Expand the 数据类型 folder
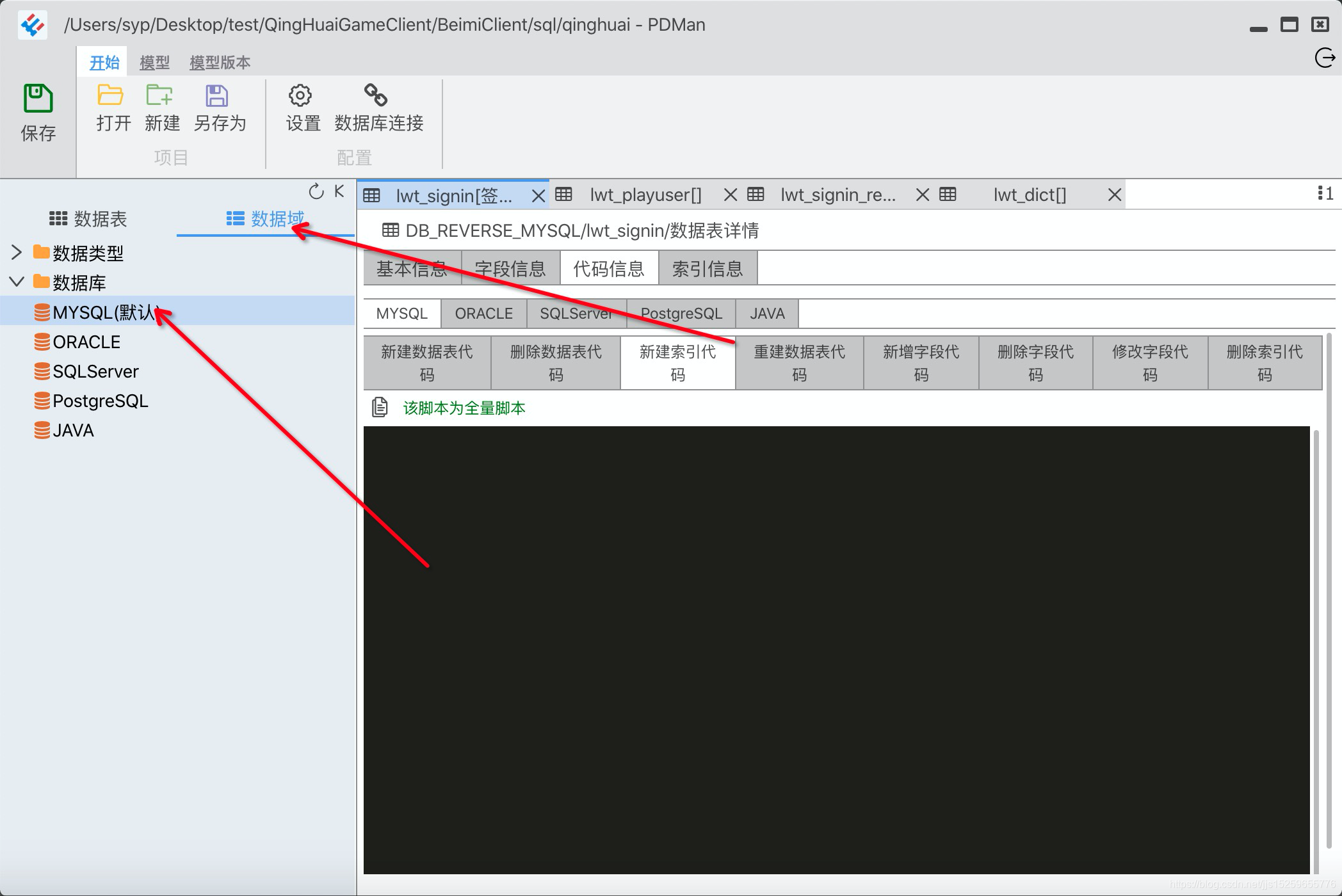1342x896 pixels. coord(17,252)
